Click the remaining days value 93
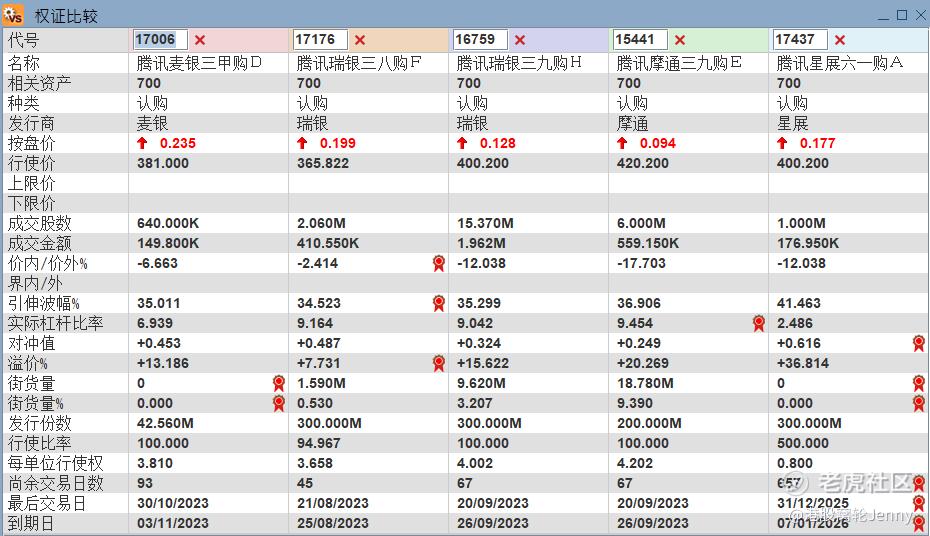930x536 pixels. coord(145,483)
